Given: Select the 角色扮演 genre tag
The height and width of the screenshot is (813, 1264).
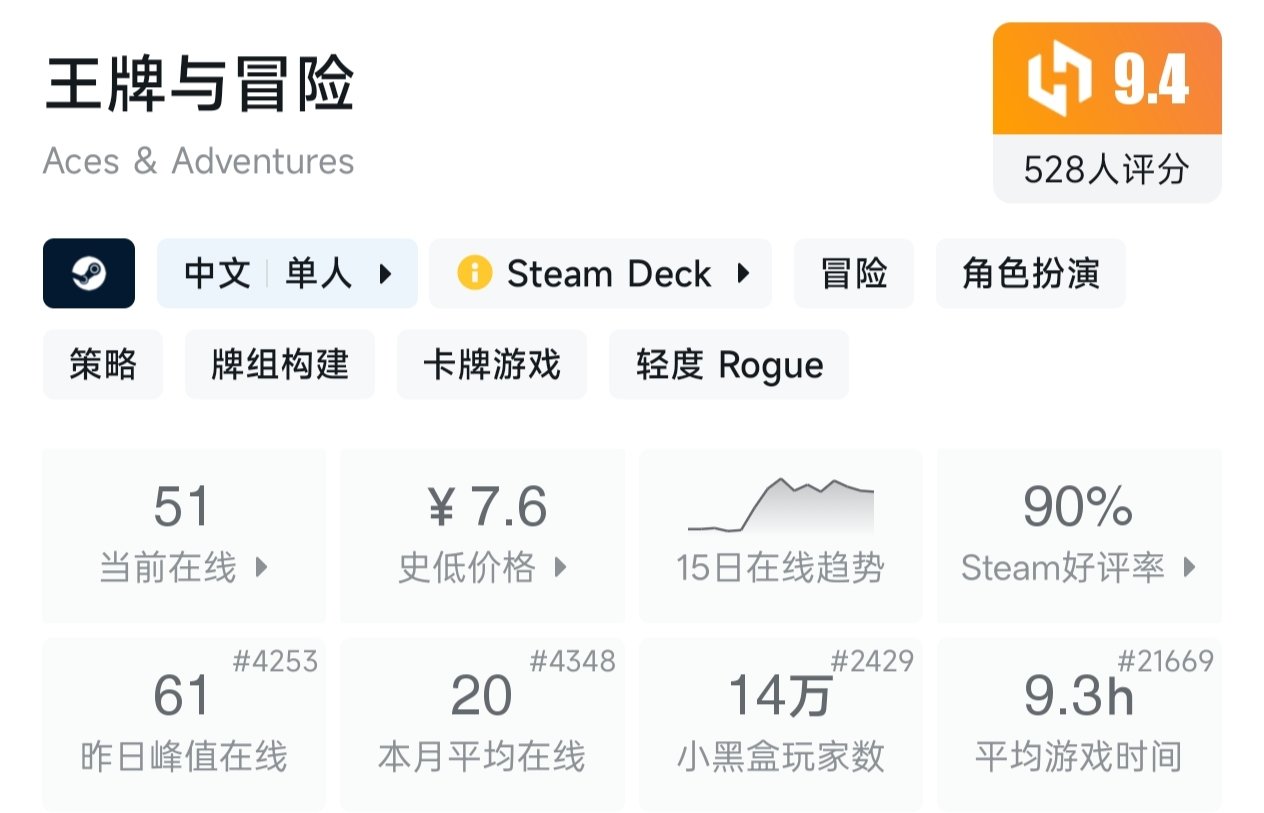Looking at the screenshot, I should coord(1030,273).
